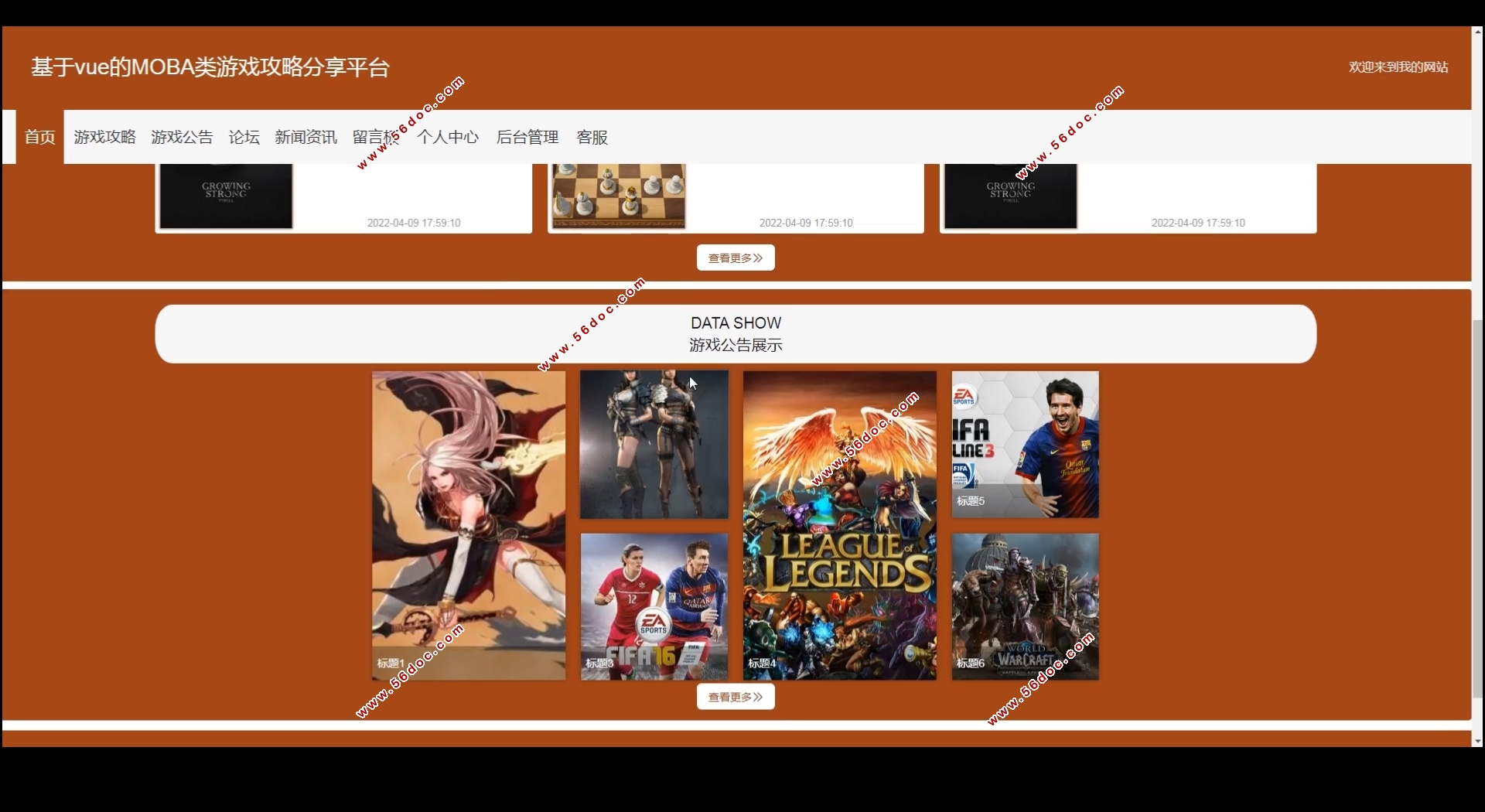Click the chess board card thumbnail
Image resolution: width=1485 pixels, height=812 pixels.
[619, 196]
